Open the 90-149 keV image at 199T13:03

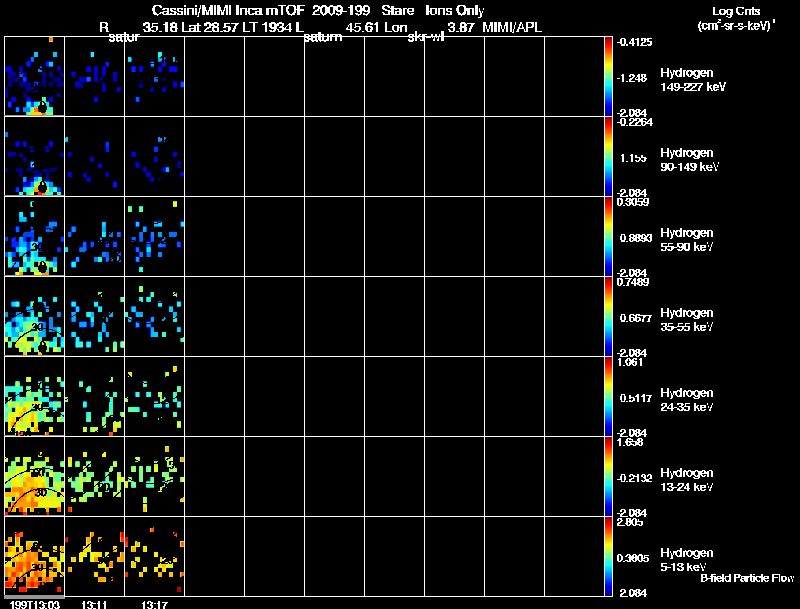(x=35, y=156)
